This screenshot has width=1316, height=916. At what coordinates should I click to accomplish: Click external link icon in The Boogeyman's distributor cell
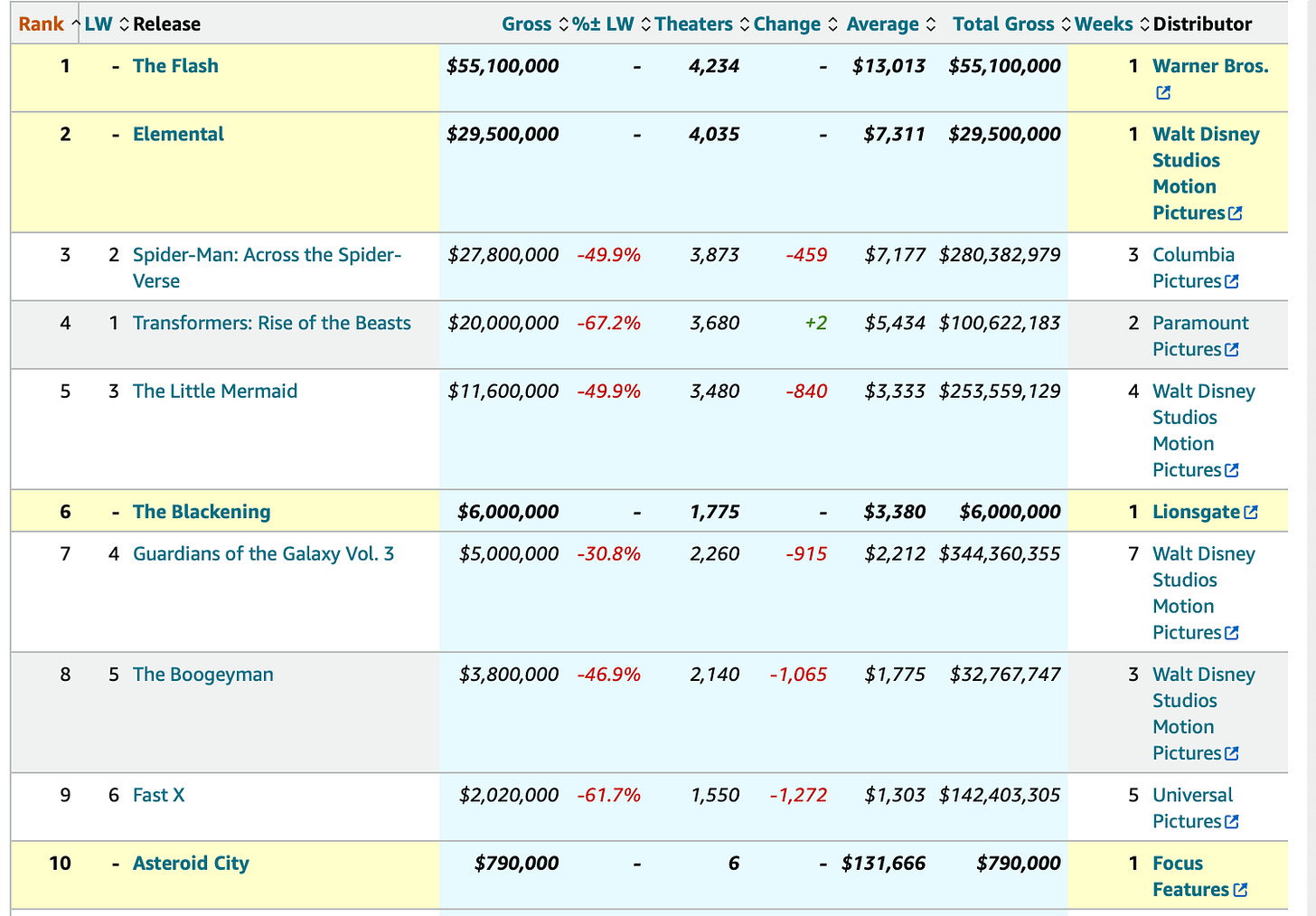coord(1231,754)
